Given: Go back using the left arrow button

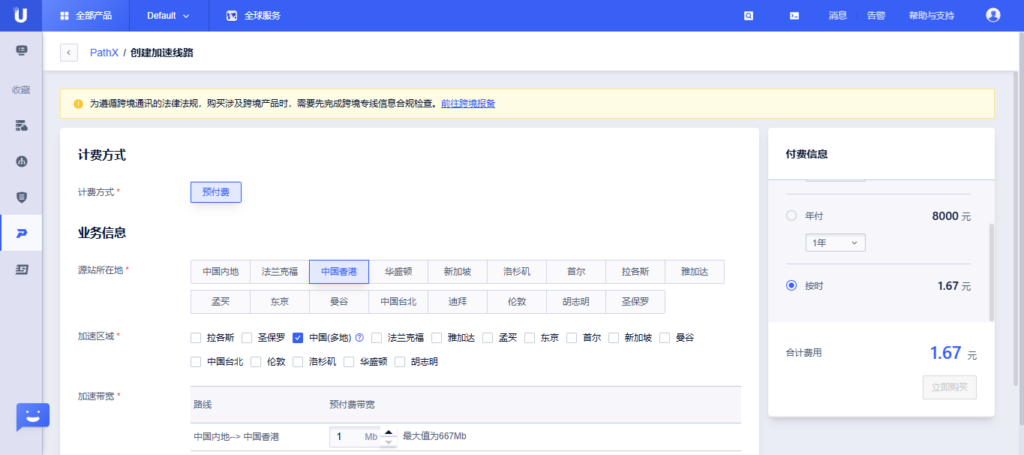Looking at the screenshot, I should pyautogui.click(x=69, y=52).
